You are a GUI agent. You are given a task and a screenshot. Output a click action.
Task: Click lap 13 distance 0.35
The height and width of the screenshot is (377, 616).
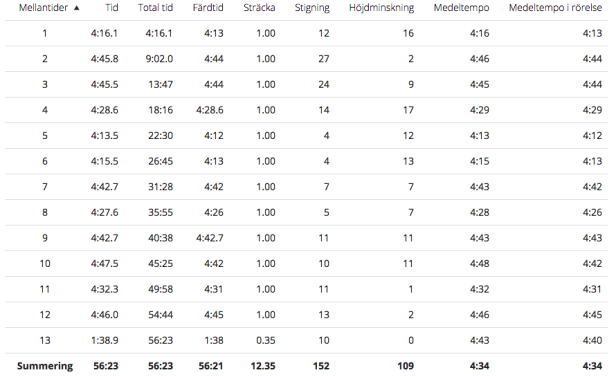pyautogui.click(x=266, y=340)
